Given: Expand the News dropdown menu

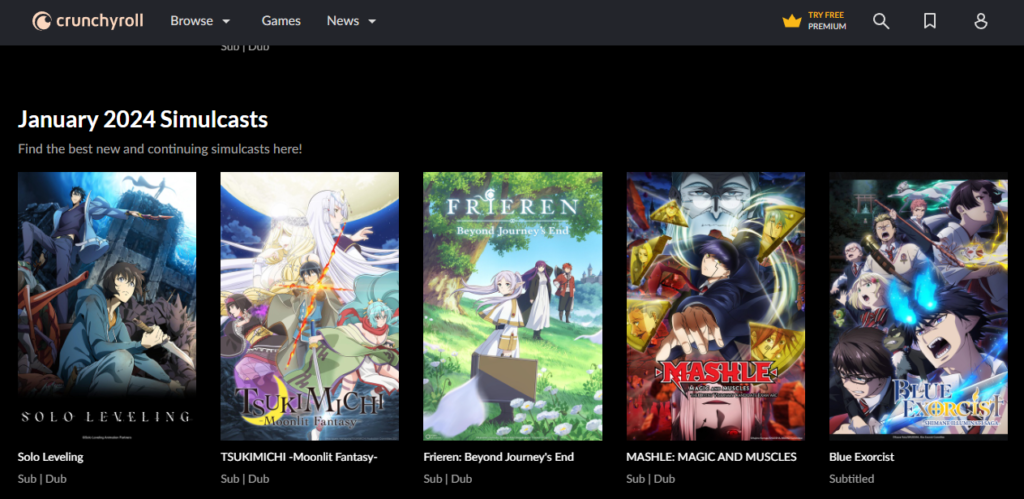Looking at the screenshot, I should coord(351,21).
